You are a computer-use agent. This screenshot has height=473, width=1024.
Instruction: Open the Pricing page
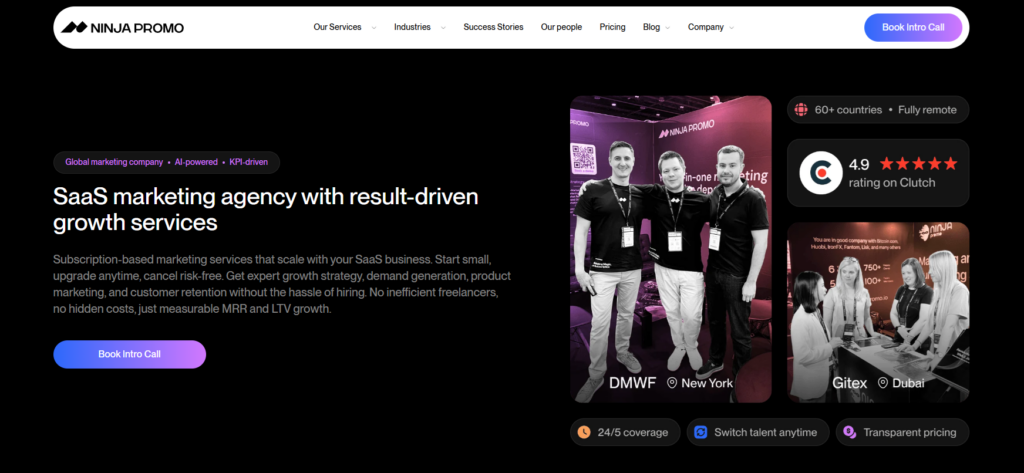coord(613,27)
